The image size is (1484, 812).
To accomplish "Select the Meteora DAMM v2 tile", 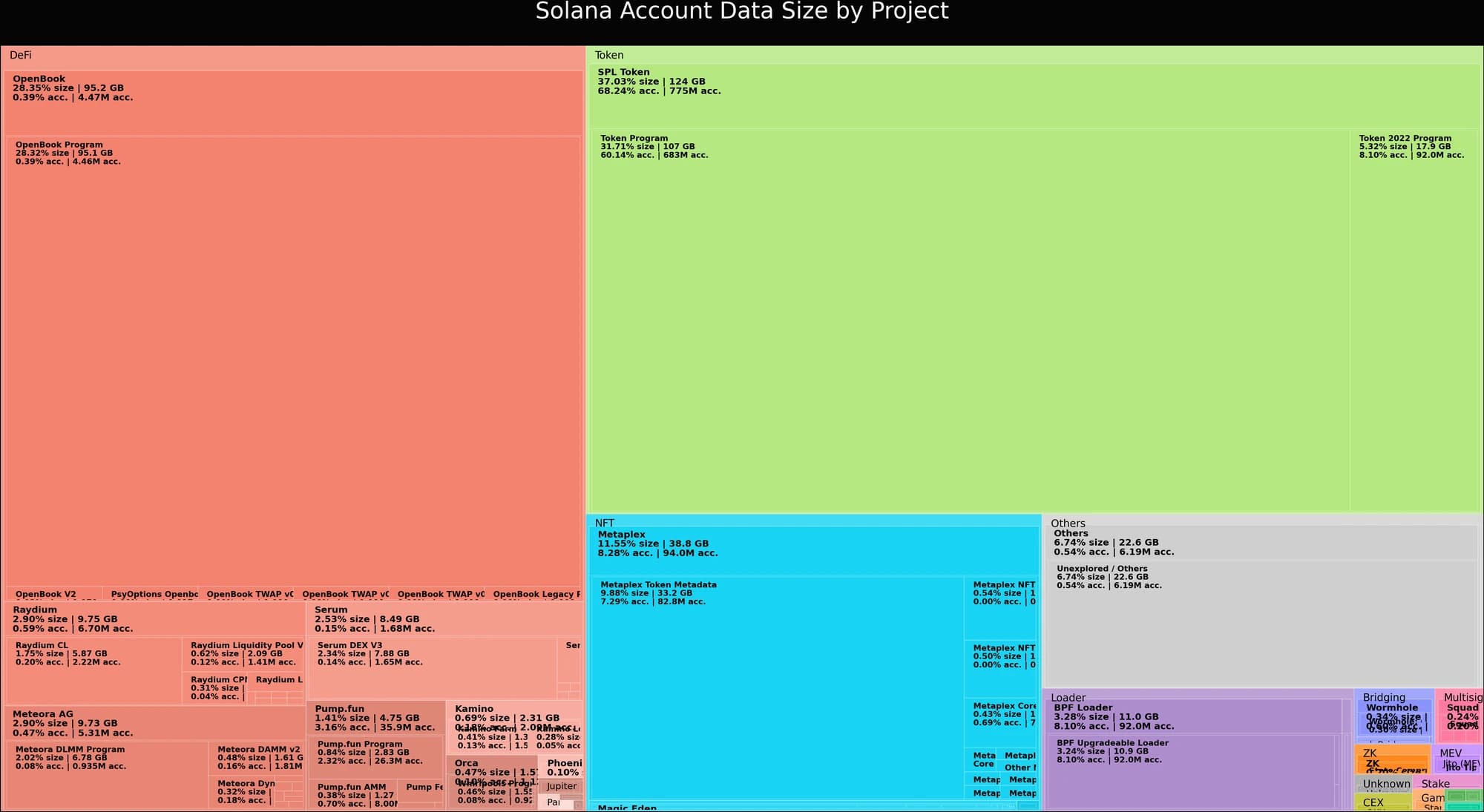I will pyautogui.click(x=257, y=758).
